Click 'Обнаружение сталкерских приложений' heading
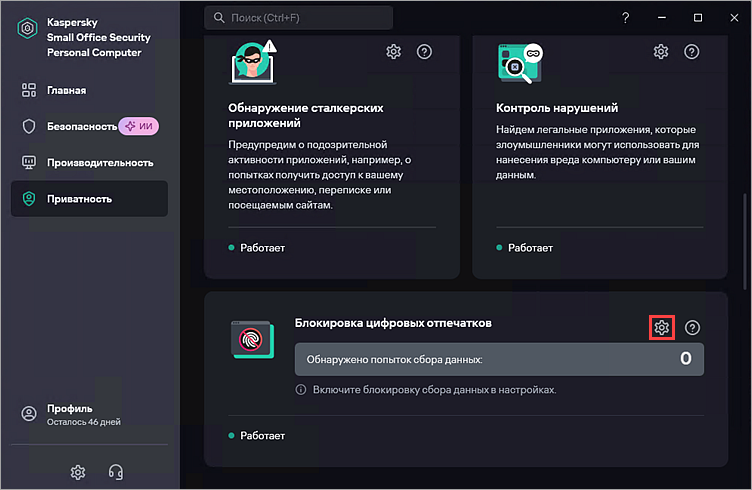 tap(306, 116)
